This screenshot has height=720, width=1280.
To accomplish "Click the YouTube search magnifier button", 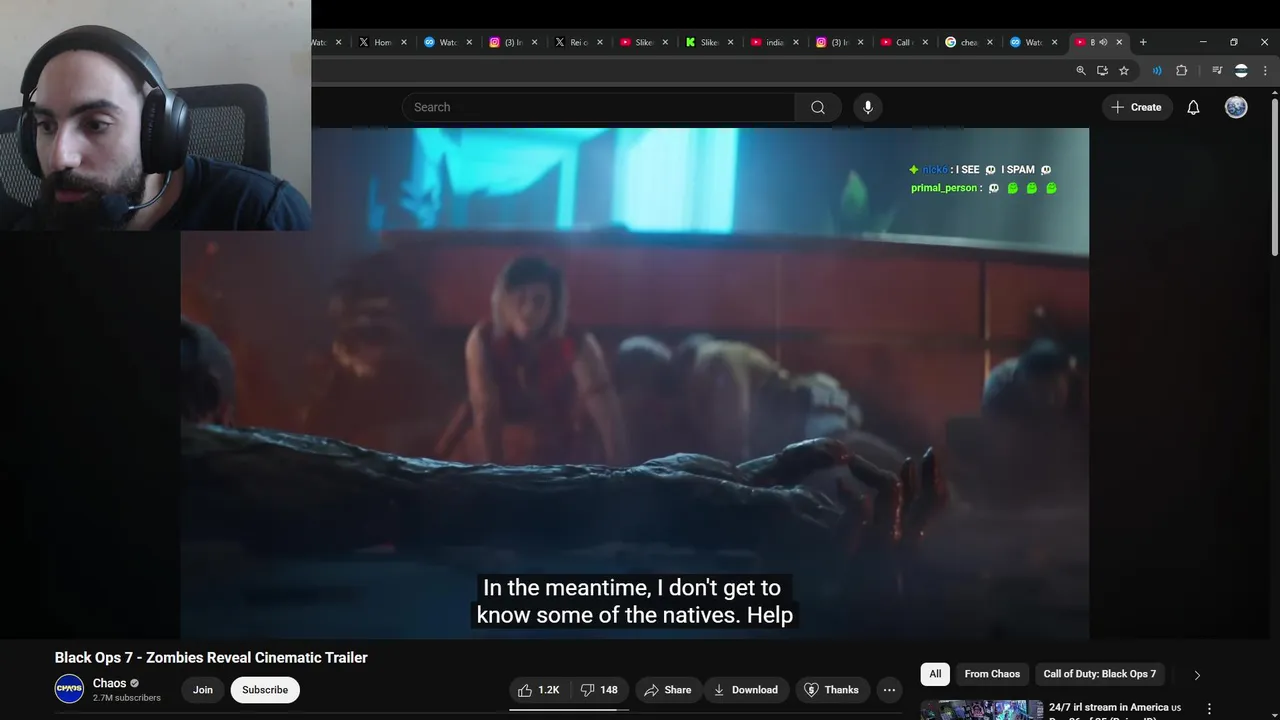I will click(x=818, y=107).
